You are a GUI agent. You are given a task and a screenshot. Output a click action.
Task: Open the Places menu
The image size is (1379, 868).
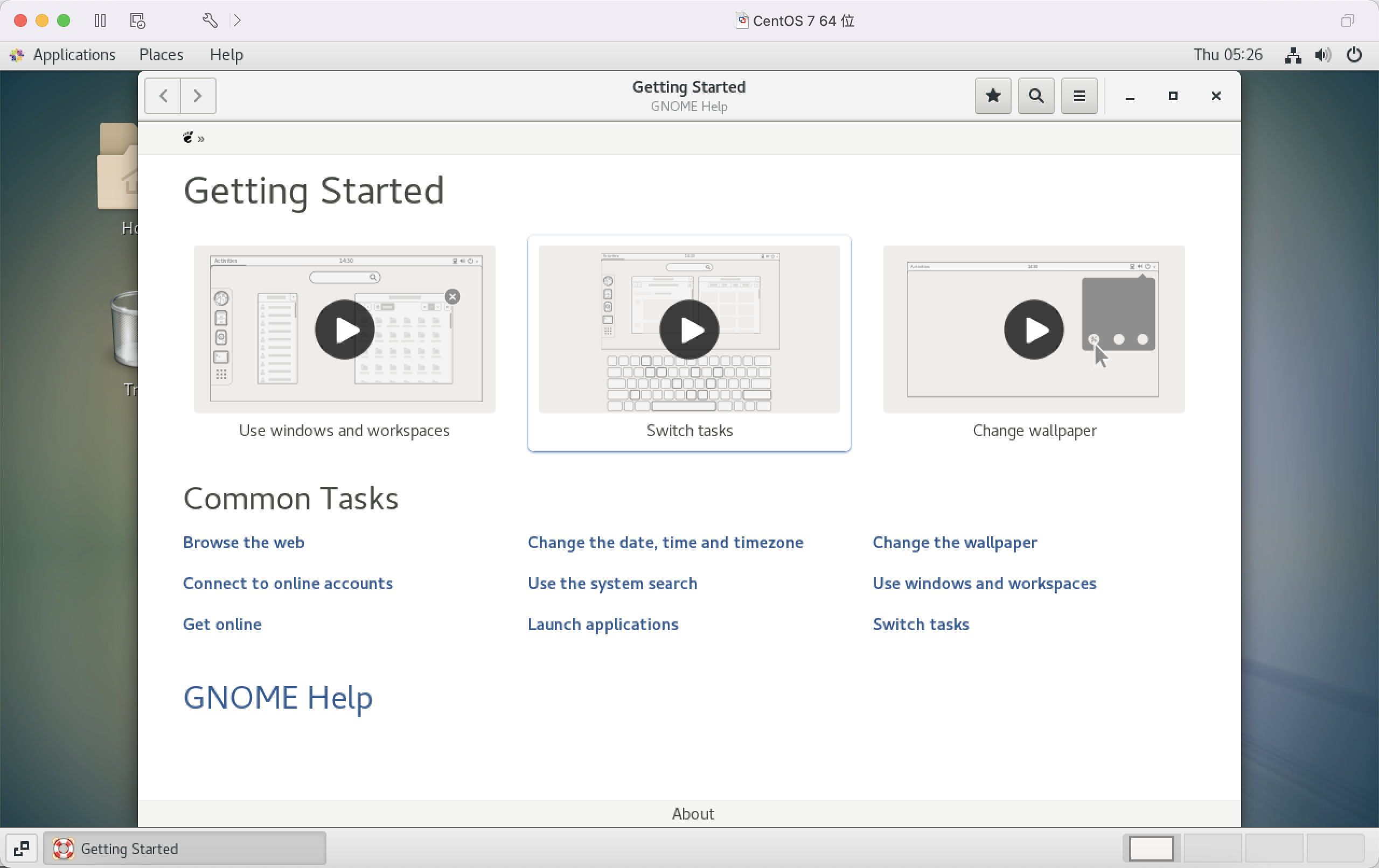point(162,54)
